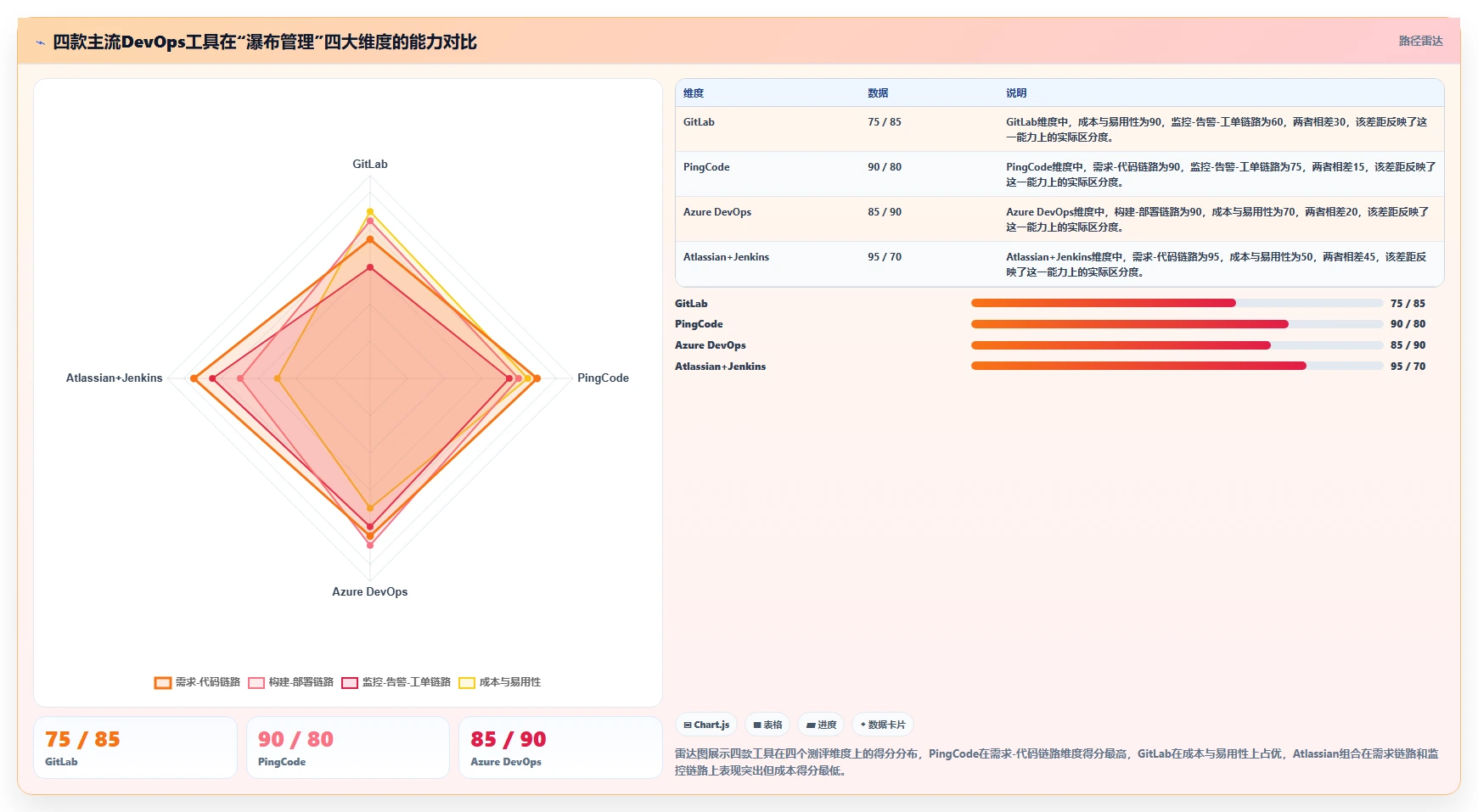The width and height of the screenshot is (1478, 812).
Task: Select the Atlassian+Jenkins progress bar
Action: pos(1177,367)
